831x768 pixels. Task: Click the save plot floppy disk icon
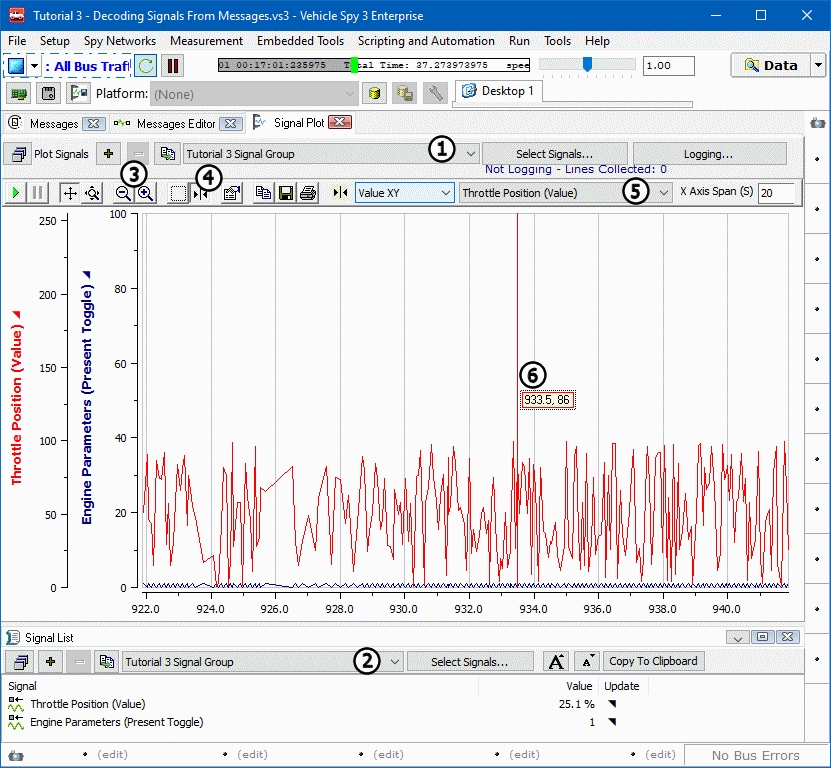pos(286,193)
